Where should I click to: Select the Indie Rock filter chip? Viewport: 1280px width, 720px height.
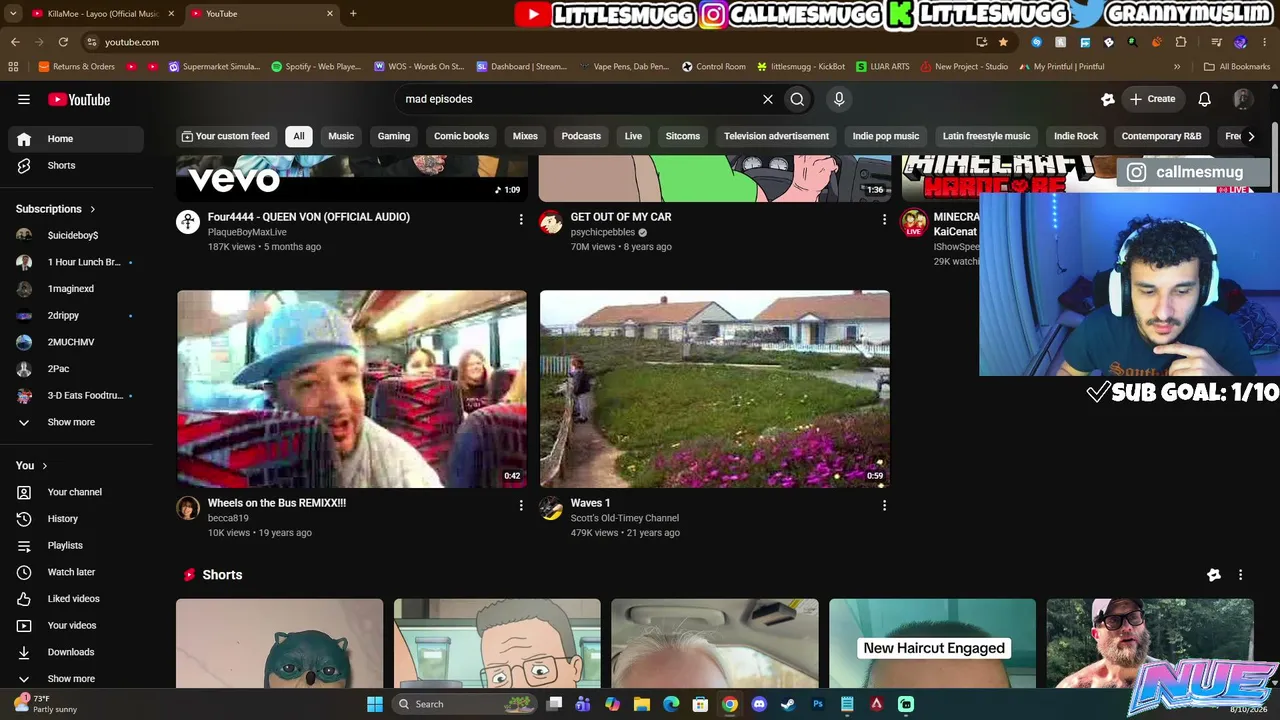[1076, 136]
